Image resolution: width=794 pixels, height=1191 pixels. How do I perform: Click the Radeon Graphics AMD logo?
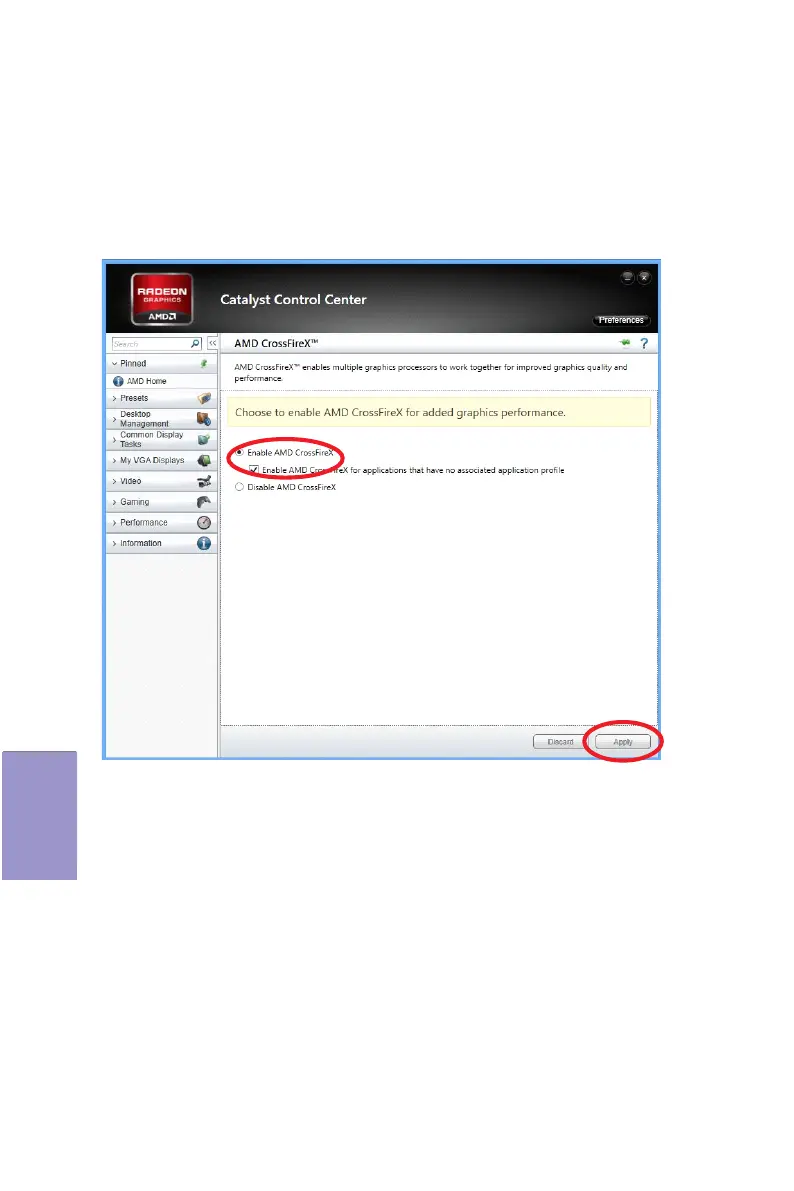[x=162, y=299]
